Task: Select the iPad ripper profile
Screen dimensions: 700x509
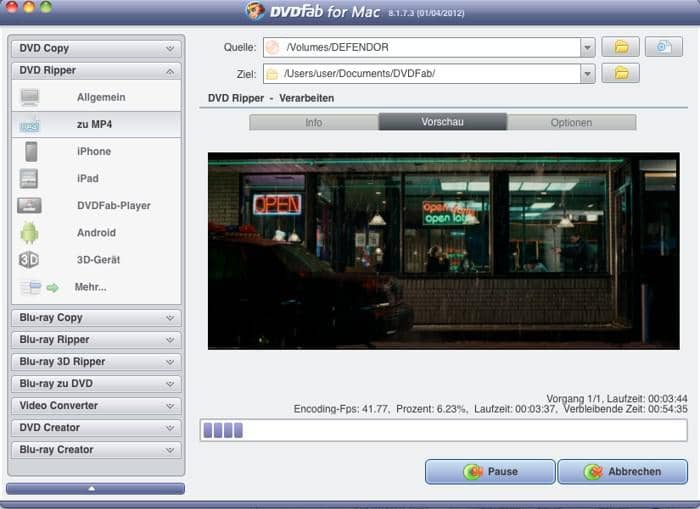Action: [x=96, y=179]
